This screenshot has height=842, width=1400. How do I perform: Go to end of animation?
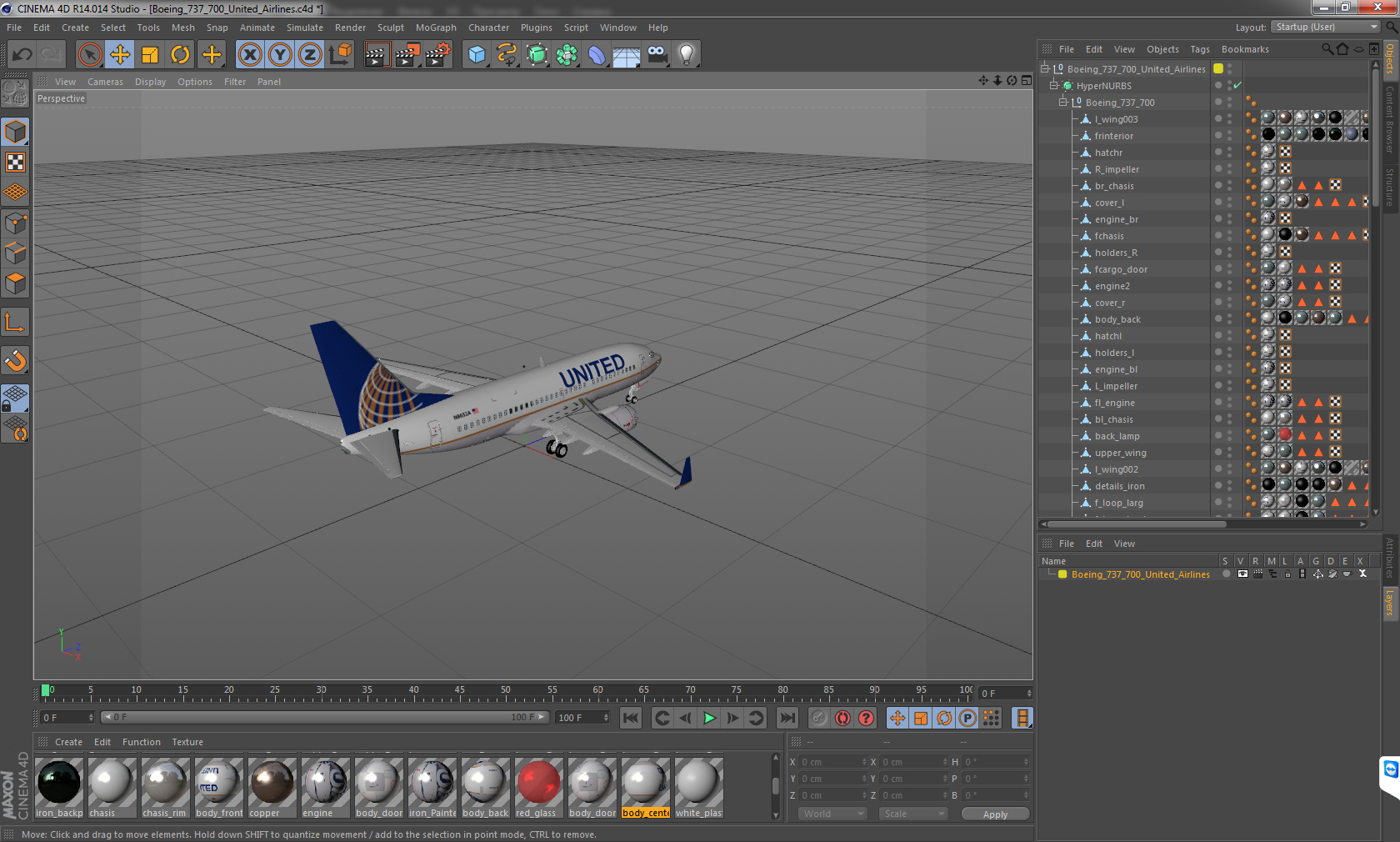[787, 718]
